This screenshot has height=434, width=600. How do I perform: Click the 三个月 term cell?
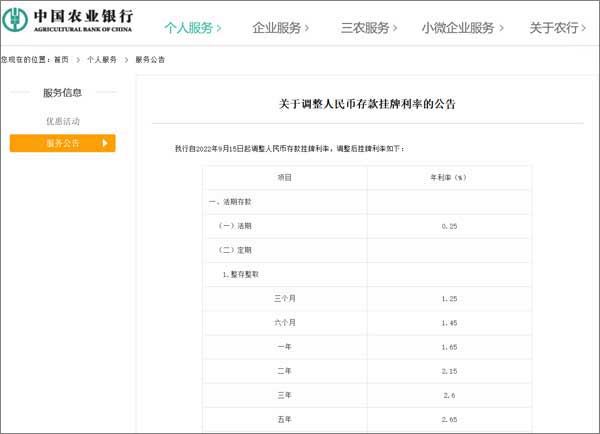coord(285,299)
